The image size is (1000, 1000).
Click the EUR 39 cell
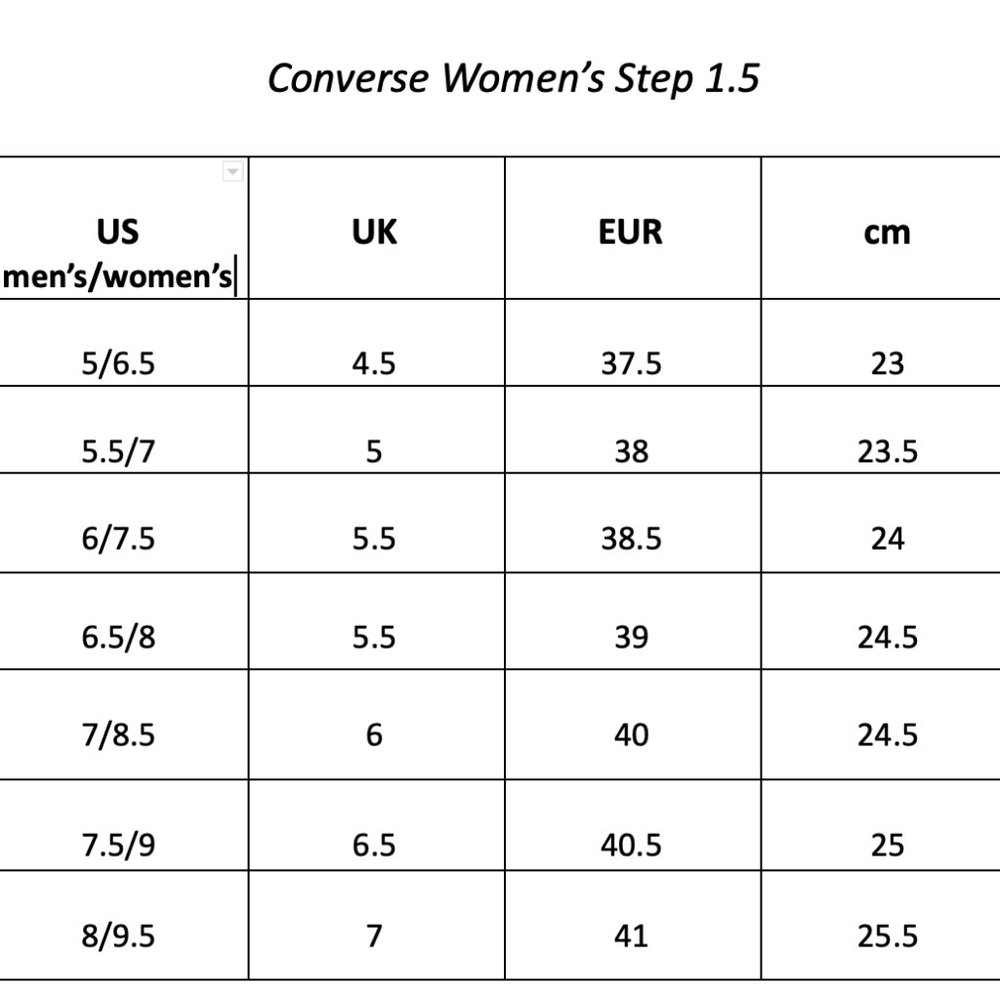click(x=631, y=637)
